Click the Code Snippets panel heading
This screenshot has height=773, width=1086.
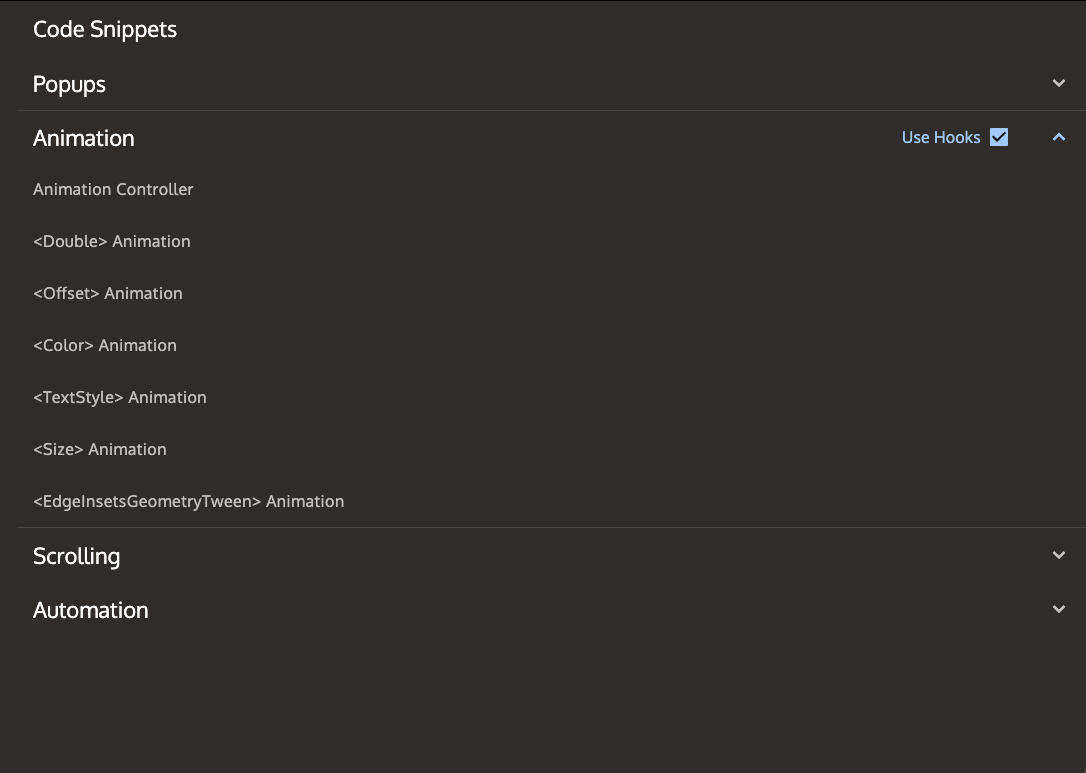104,29
